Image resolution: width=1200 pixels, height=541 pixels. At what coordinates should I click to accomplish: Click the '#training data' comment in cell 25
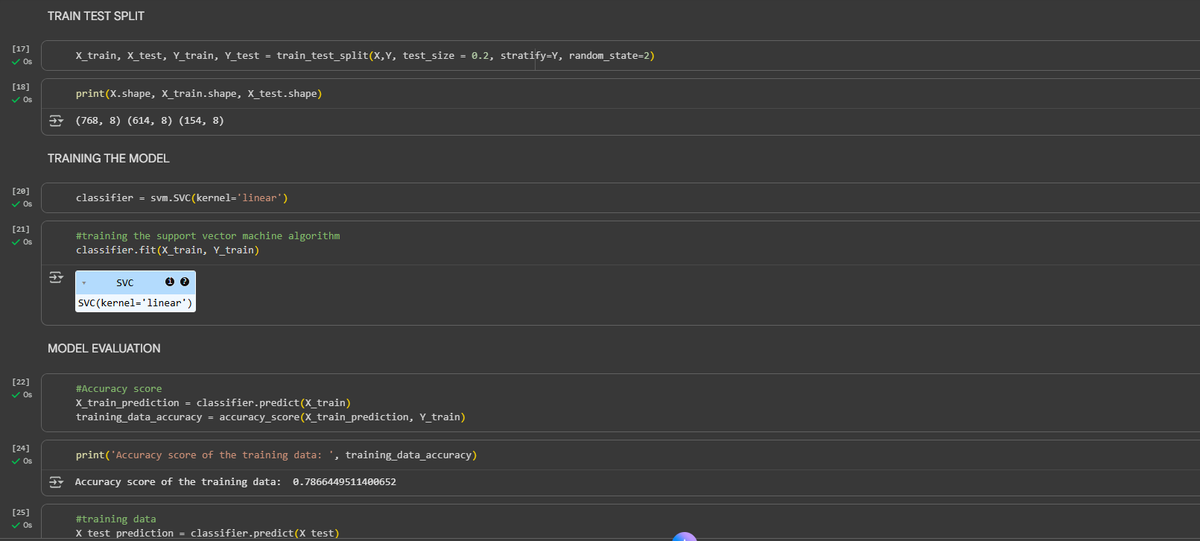coord(115,519)
